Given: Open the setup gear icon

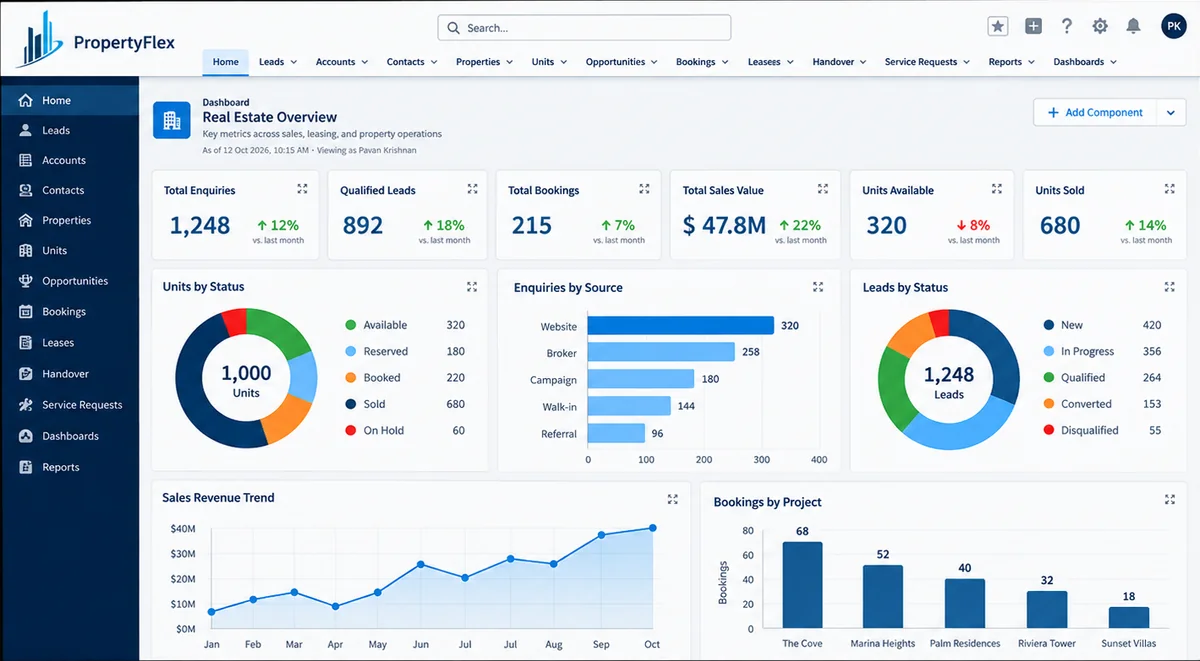Looking at the screenshot, I should pos(1100,27).
